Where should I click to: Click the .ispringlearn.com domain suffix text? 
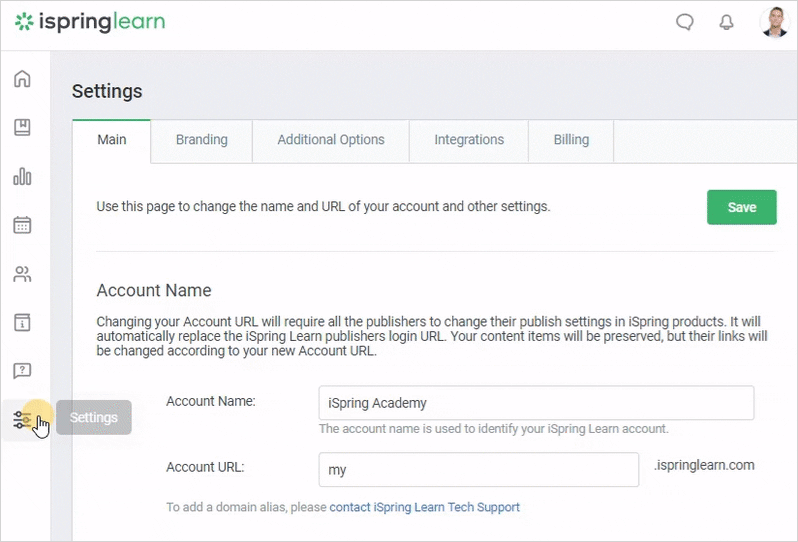(704, 465)
